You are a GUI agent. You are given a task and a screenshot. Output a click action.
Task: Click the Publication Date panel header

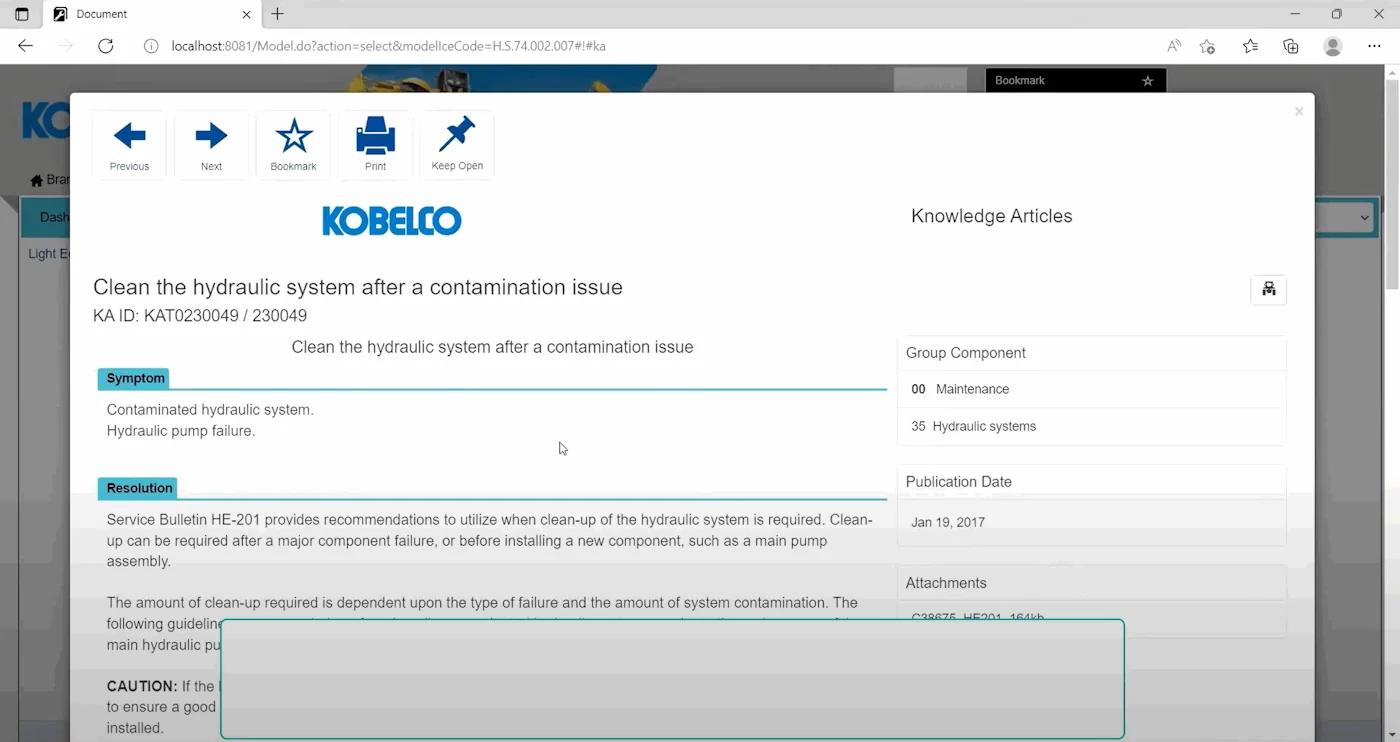(1091, 482)
